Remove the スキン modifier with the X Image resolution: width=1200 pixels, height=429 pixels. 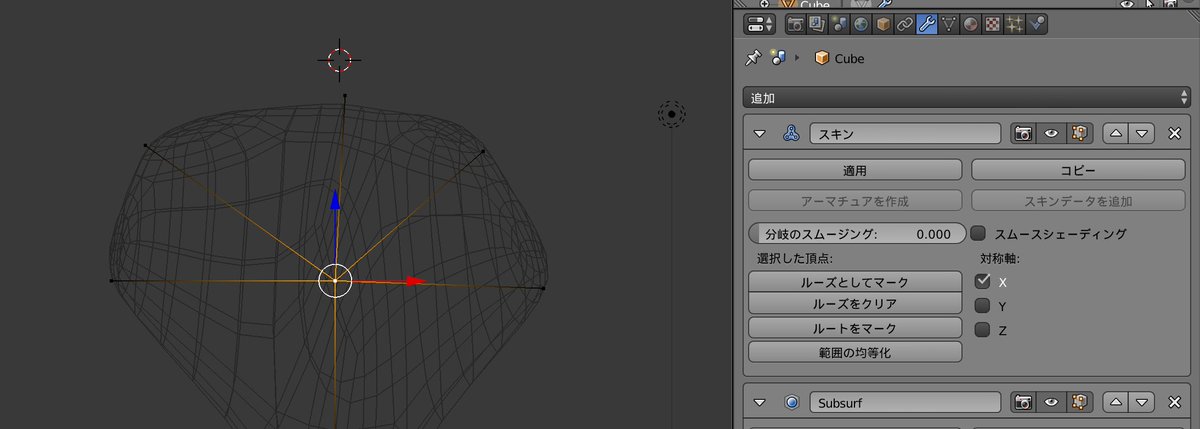pyautogui.click(x=1175, y=134)
